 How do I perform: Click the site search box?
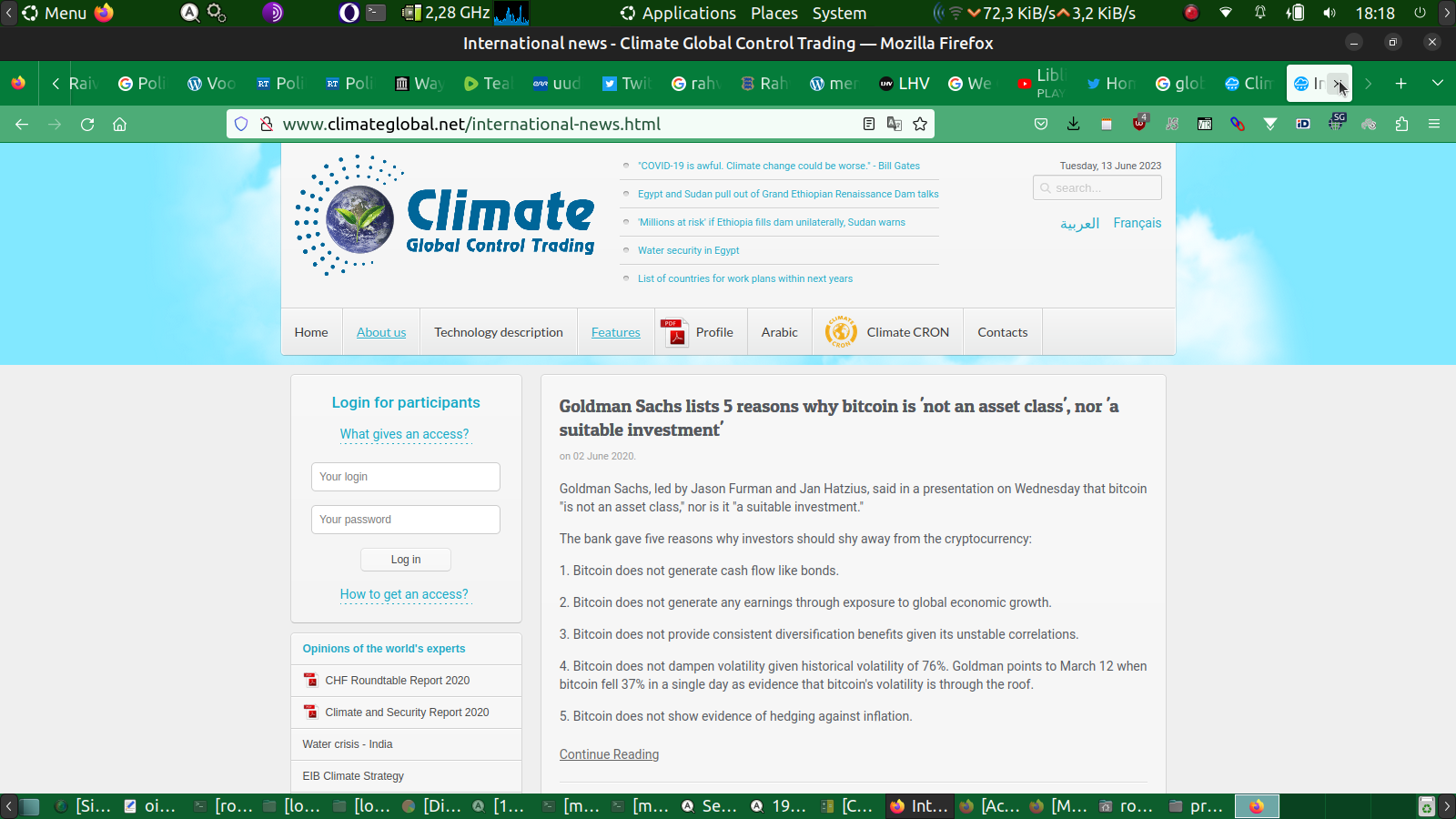pyautogui.click(x=1097, y=187)
